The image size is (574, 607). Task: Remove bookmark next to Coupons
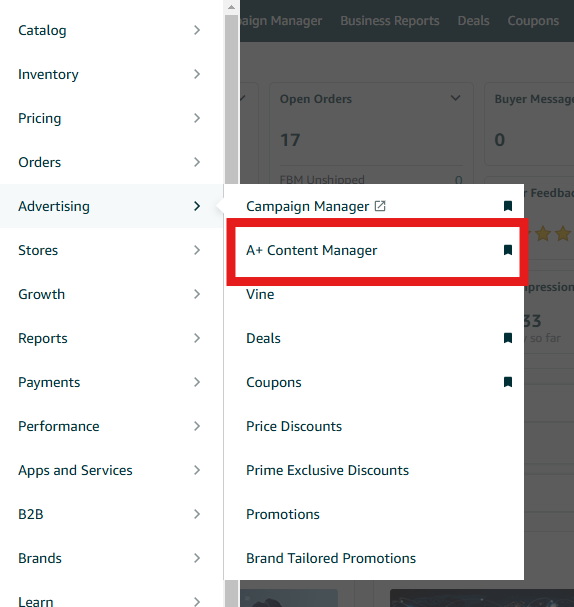[508, 382]
